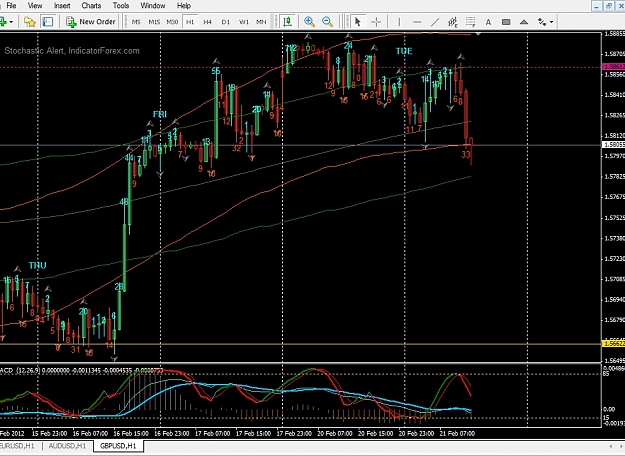Click the Zoom In magnifier
Screen dimensions: 625x456
click(309, 22)
